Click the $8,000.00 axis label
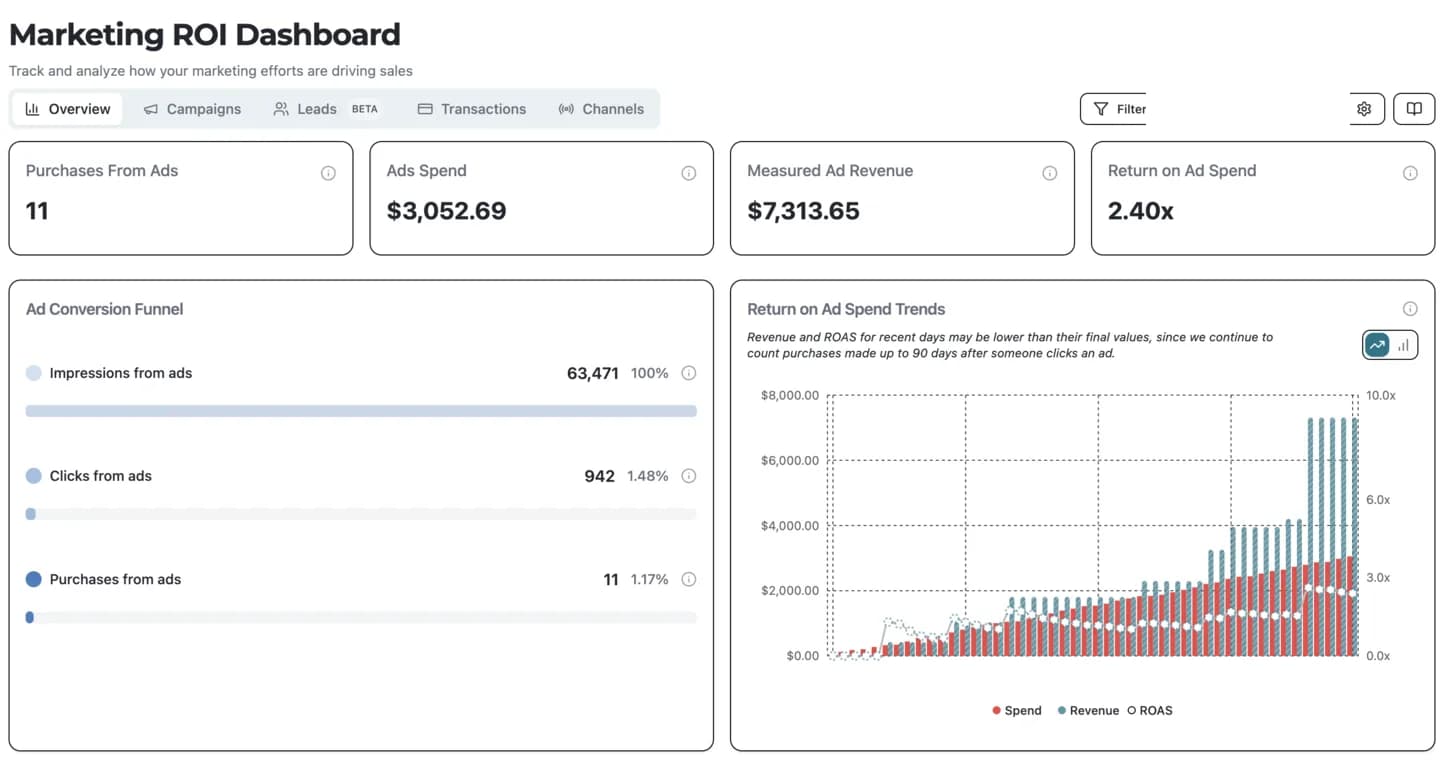 coord(790,395)
